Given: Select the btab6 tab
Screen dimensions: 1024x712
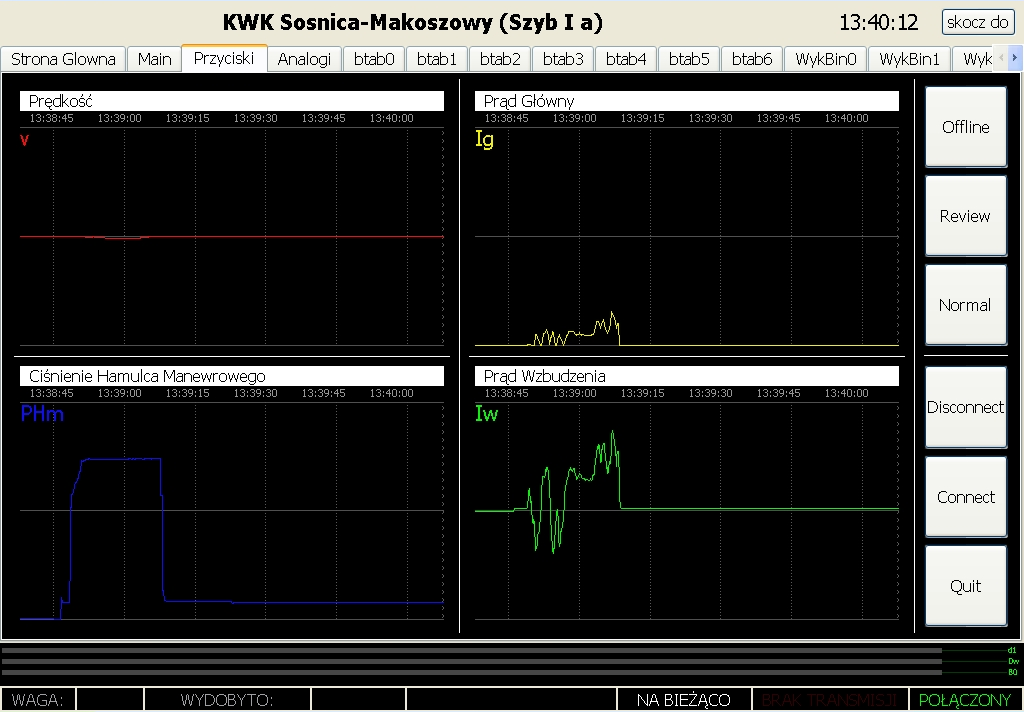Looking at the screenshot, I should tap(752, 59).
